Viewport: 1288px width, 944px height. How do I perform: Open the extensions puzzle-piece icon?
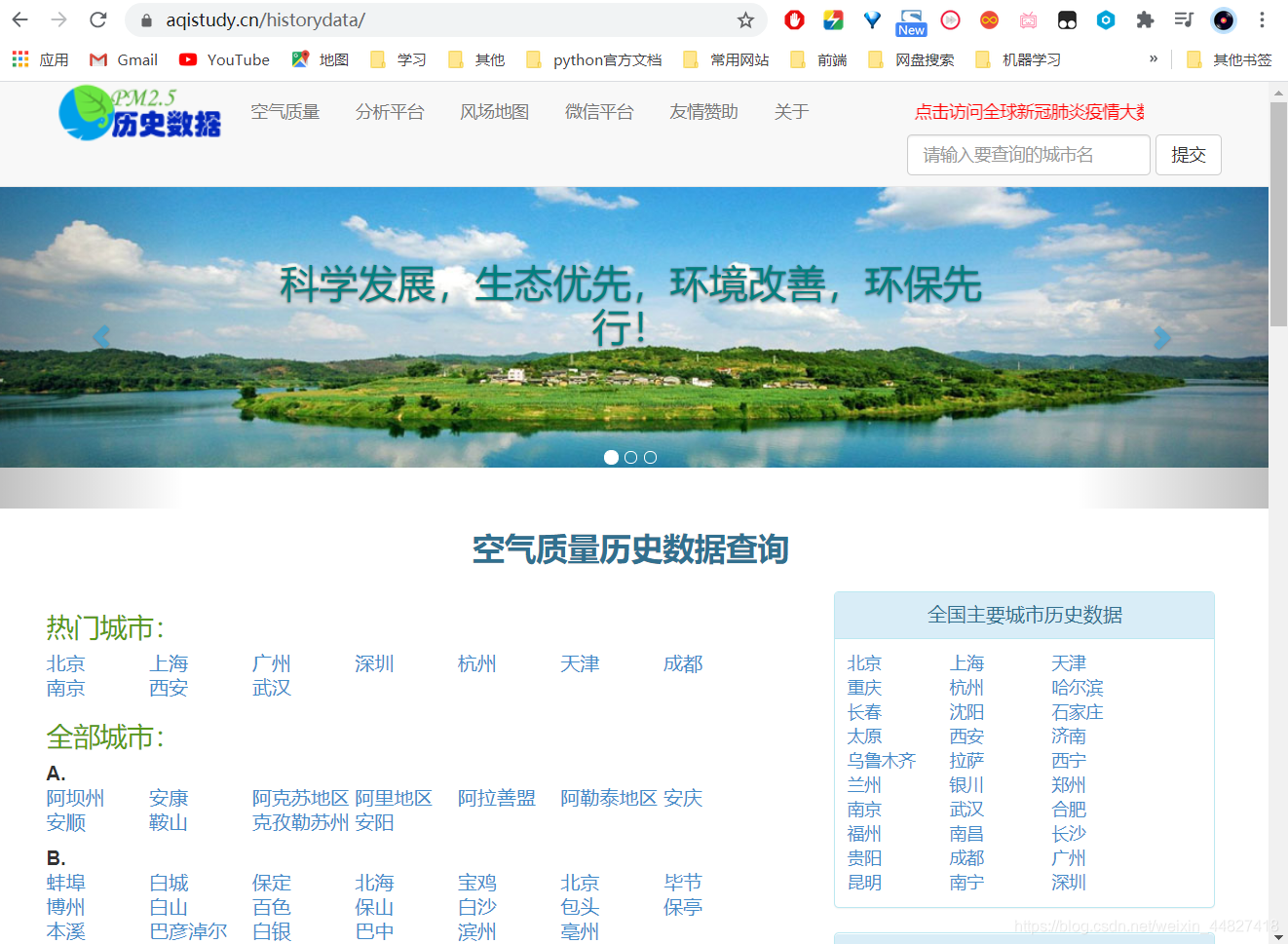(1145, 19)
